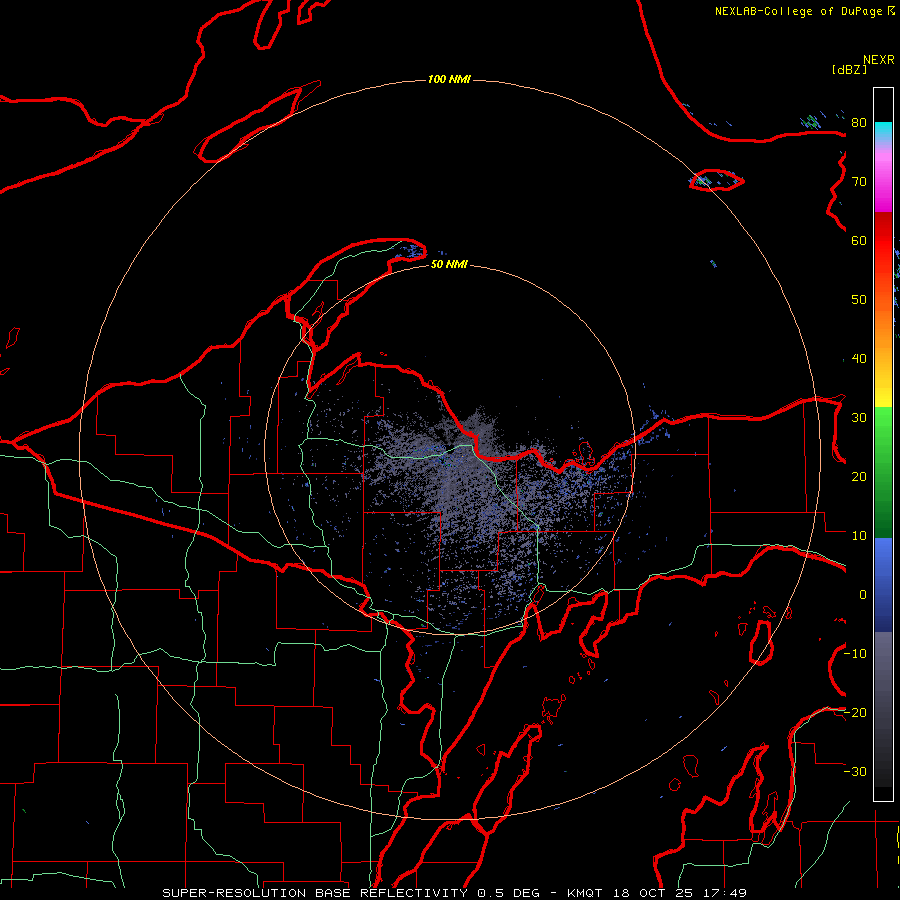Image resolution: width=900 pixels, height=900 pixels.
Task: Click the 30 value on dBZ scale
Action: point(859,417)
